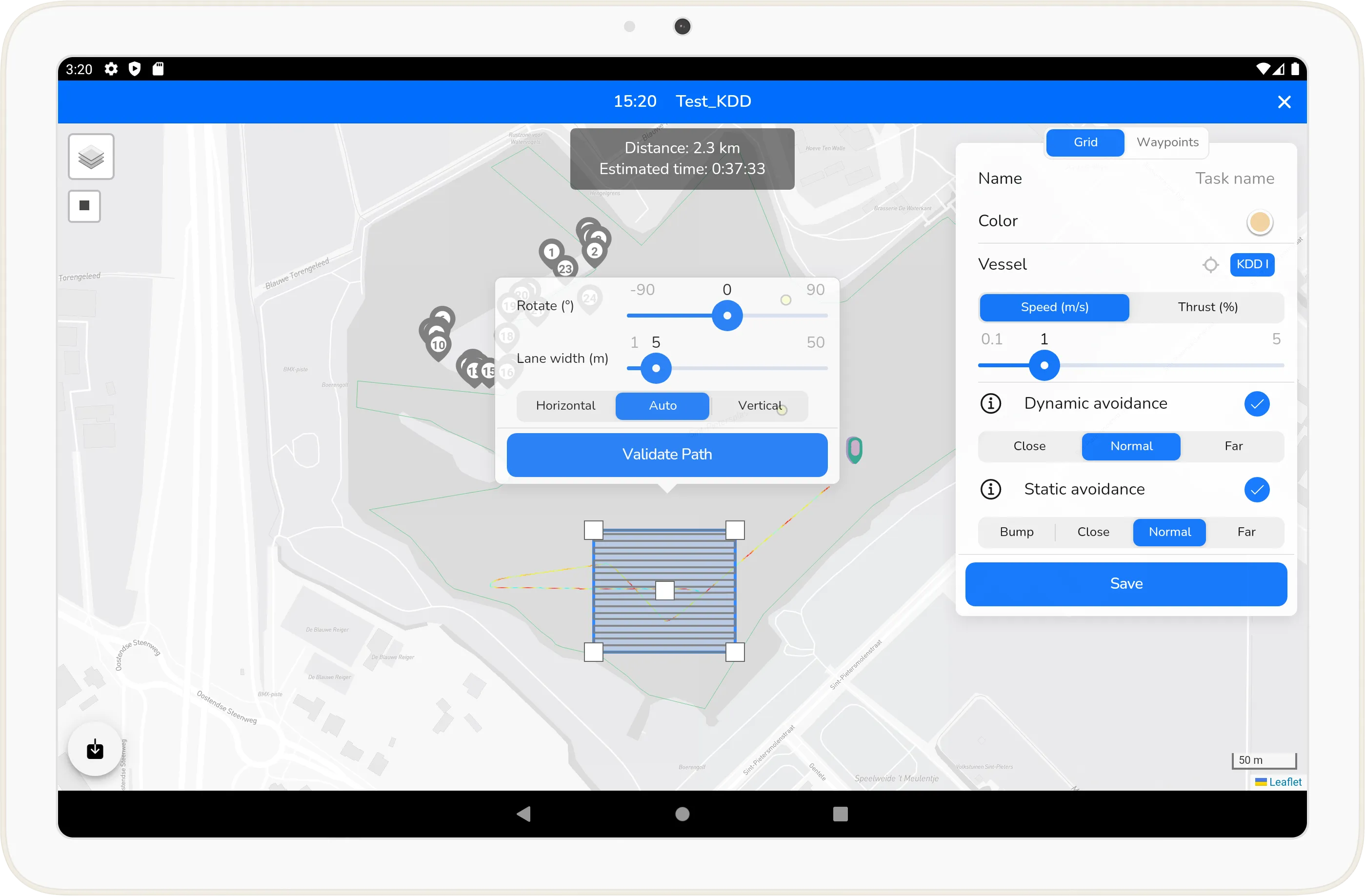Select Bump static avoidance option
The height and width of the screenshot is (896, 1365).
(x=1016, y=532)
